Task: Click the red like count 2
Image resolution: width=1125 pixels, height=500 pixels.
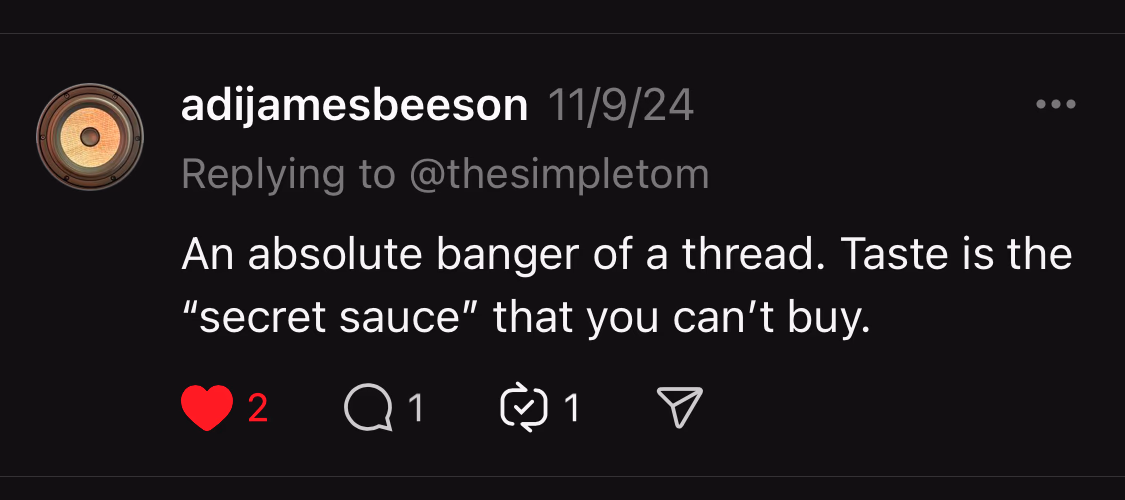Action: click(258, 408)
